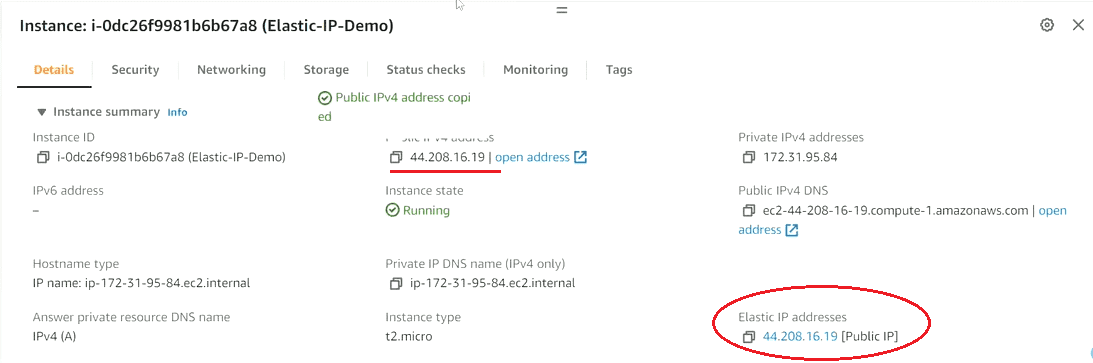This screenshot has height=363, width=1093.
Task: Click the Info link next to Instance summary
Action: 177,112
